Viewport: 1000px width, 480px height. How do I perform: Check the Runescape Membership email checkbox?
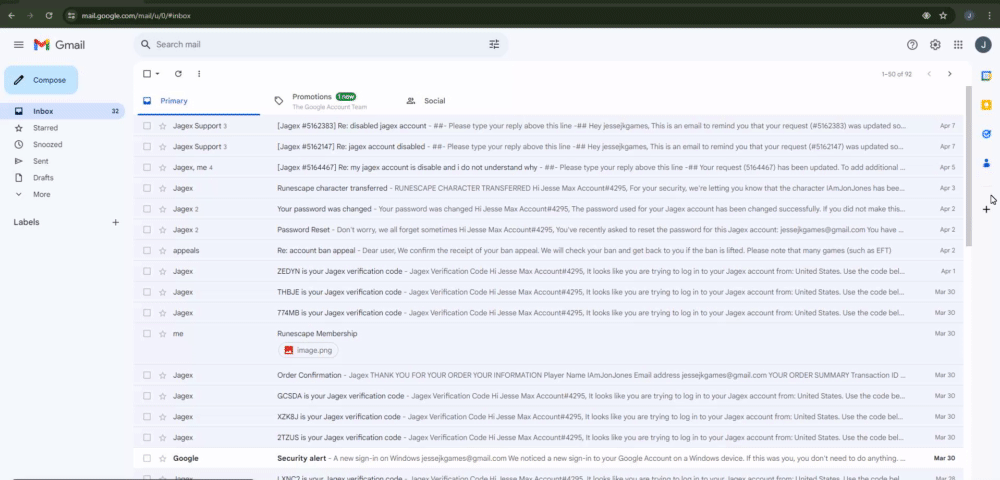point(147,333)
